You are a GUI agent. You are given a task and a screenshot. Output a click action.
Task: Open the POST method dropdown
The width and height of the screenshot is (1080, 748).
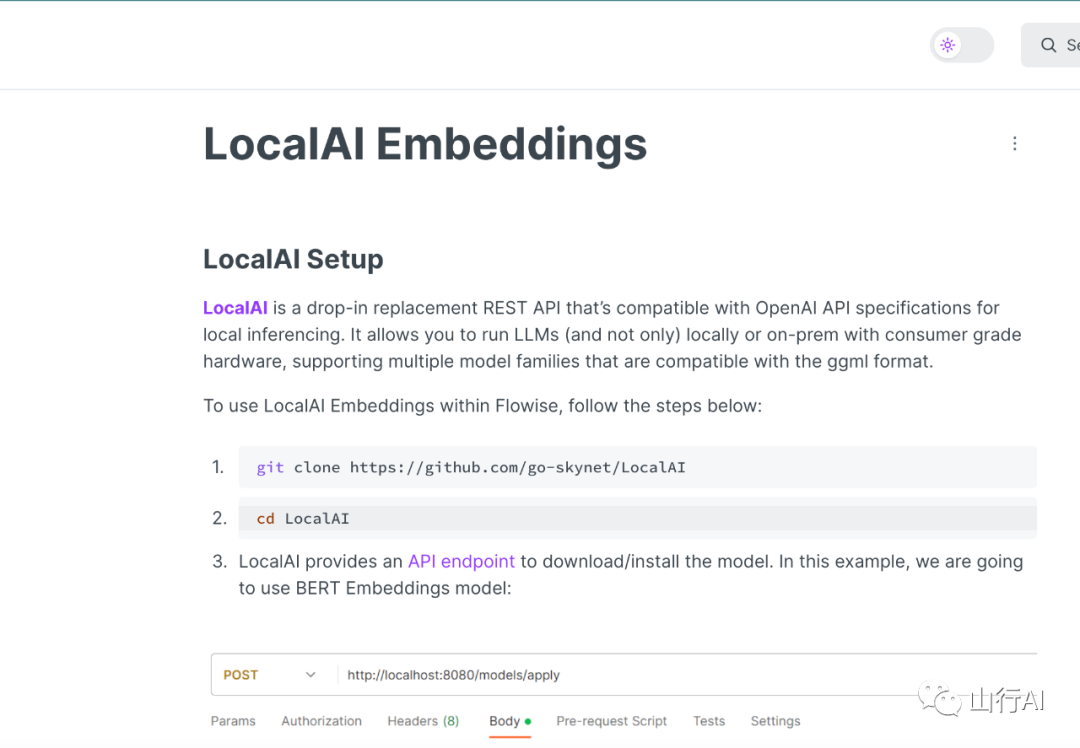pos(269,675)
